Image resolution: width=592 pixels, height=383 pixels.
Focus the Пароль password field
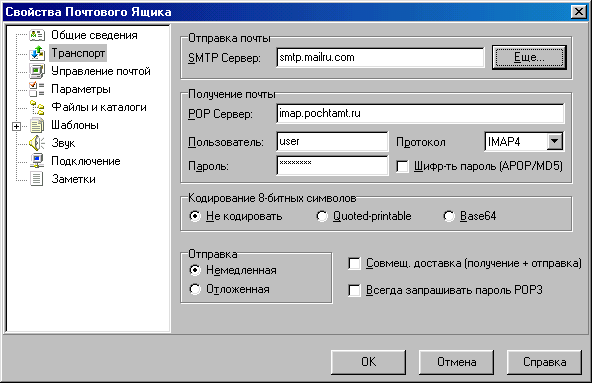click(332, 165)
